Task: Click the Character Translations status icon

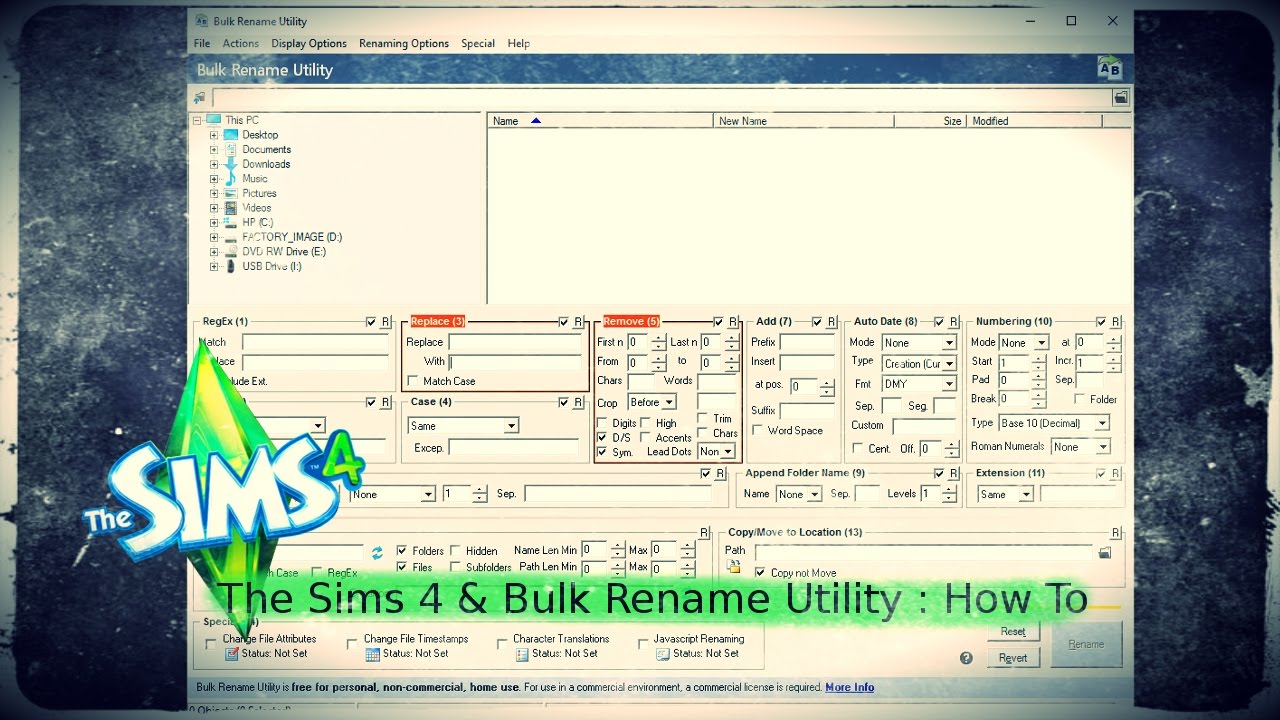Action: (x=522, y=654)
